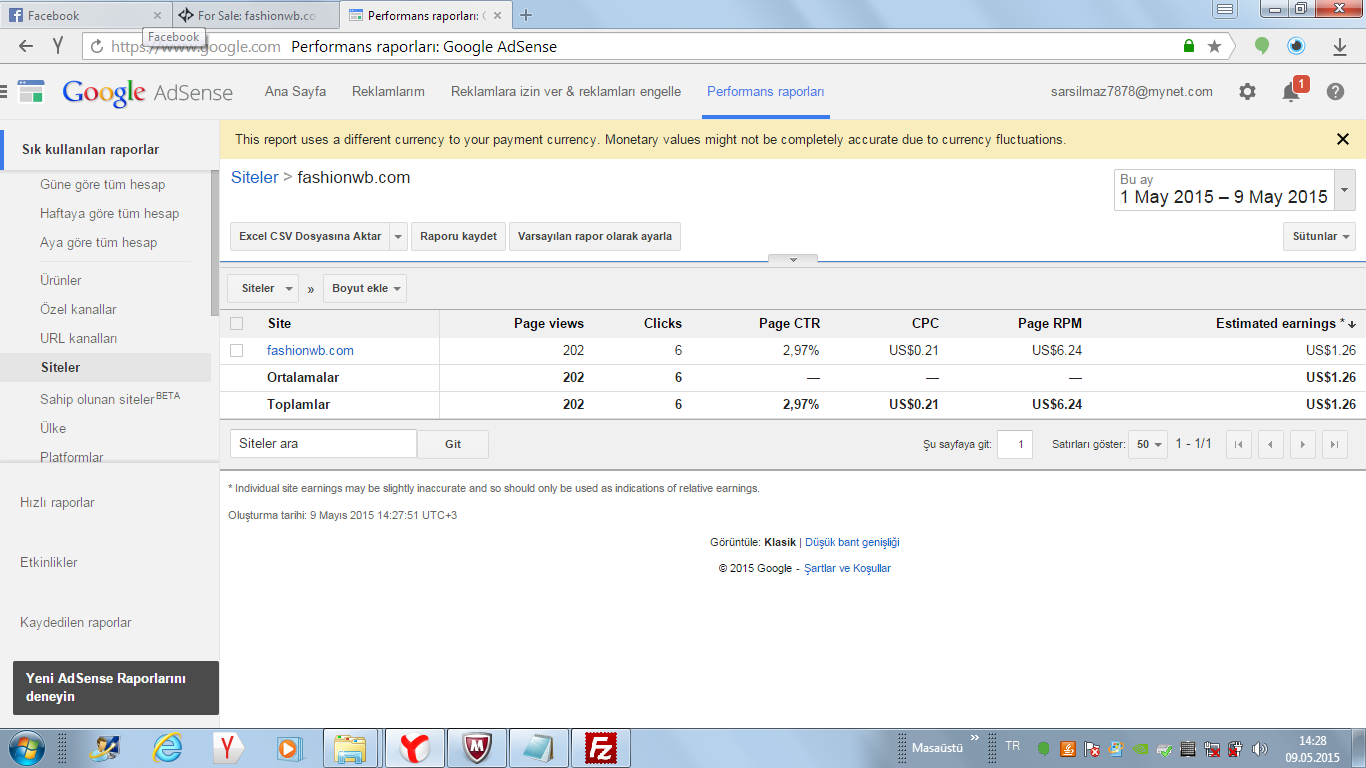Click the volume speaker tray icon
This screenshot has height=768, width=1366.
[1259, 748]
